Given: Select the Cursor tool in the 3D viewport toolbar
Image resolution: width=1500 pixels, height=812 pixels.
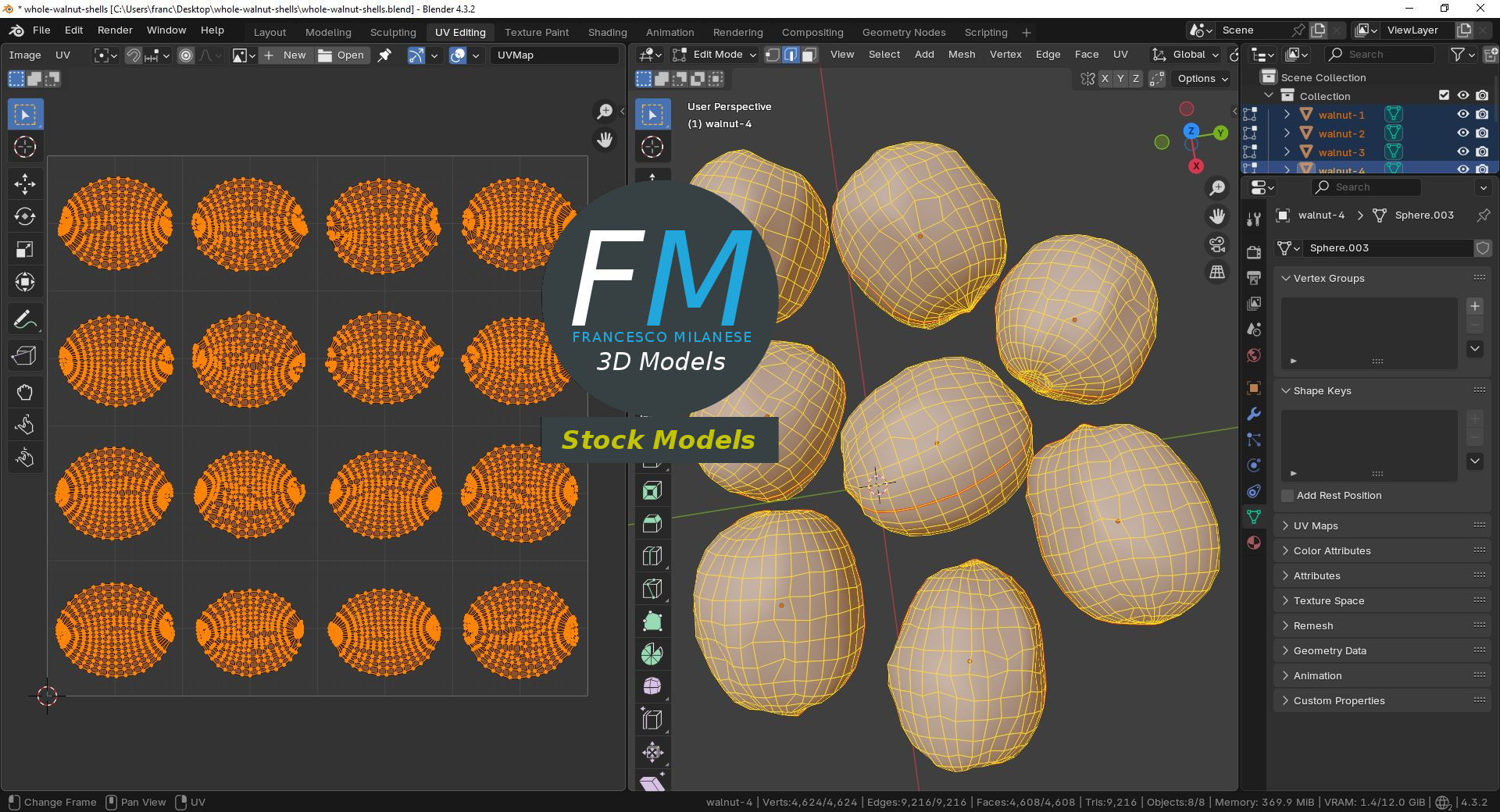Looking at the screenshot, I should tap(652, 147).
